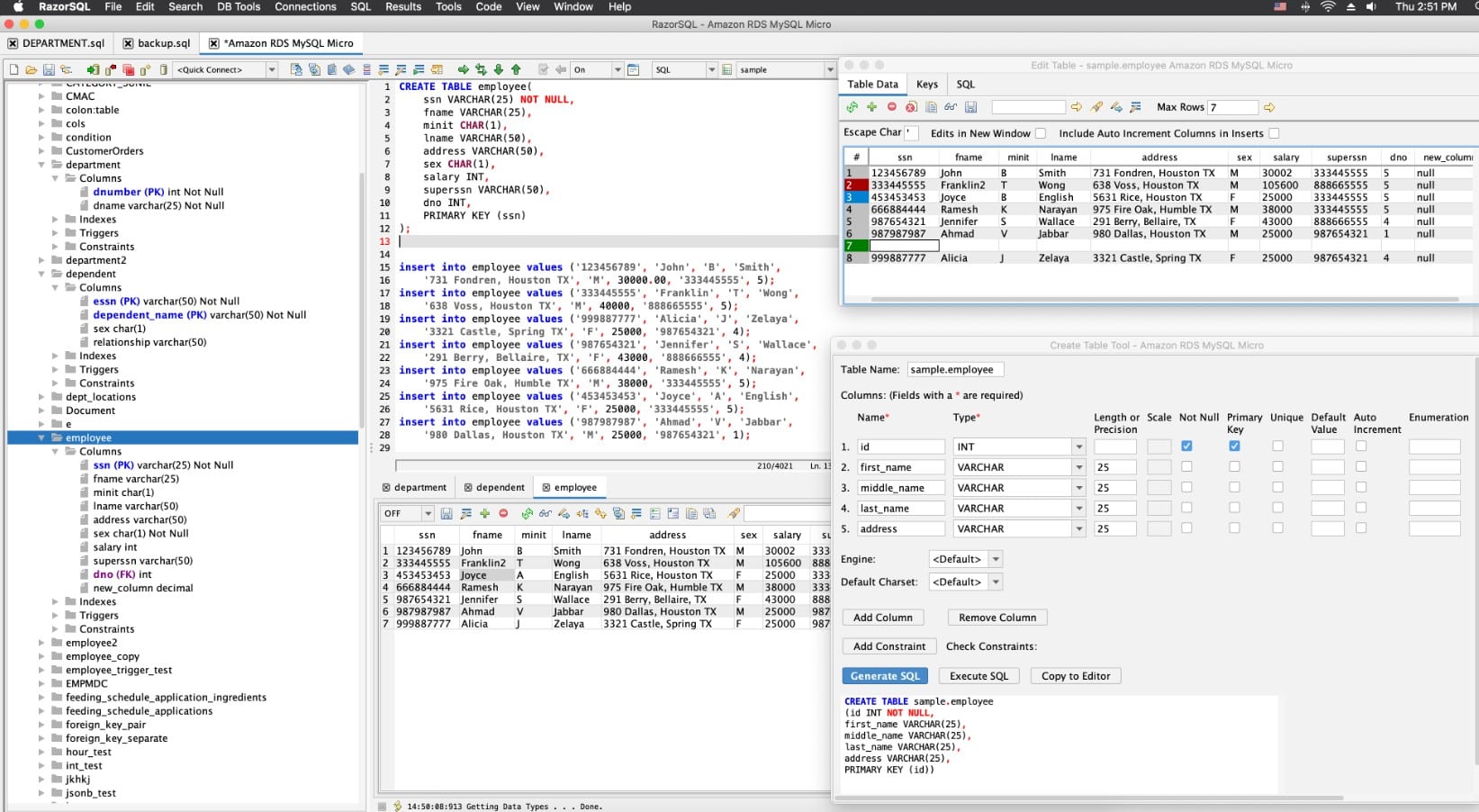
Task: Open the DB Tools menu
Action: [x=239, y=6]
